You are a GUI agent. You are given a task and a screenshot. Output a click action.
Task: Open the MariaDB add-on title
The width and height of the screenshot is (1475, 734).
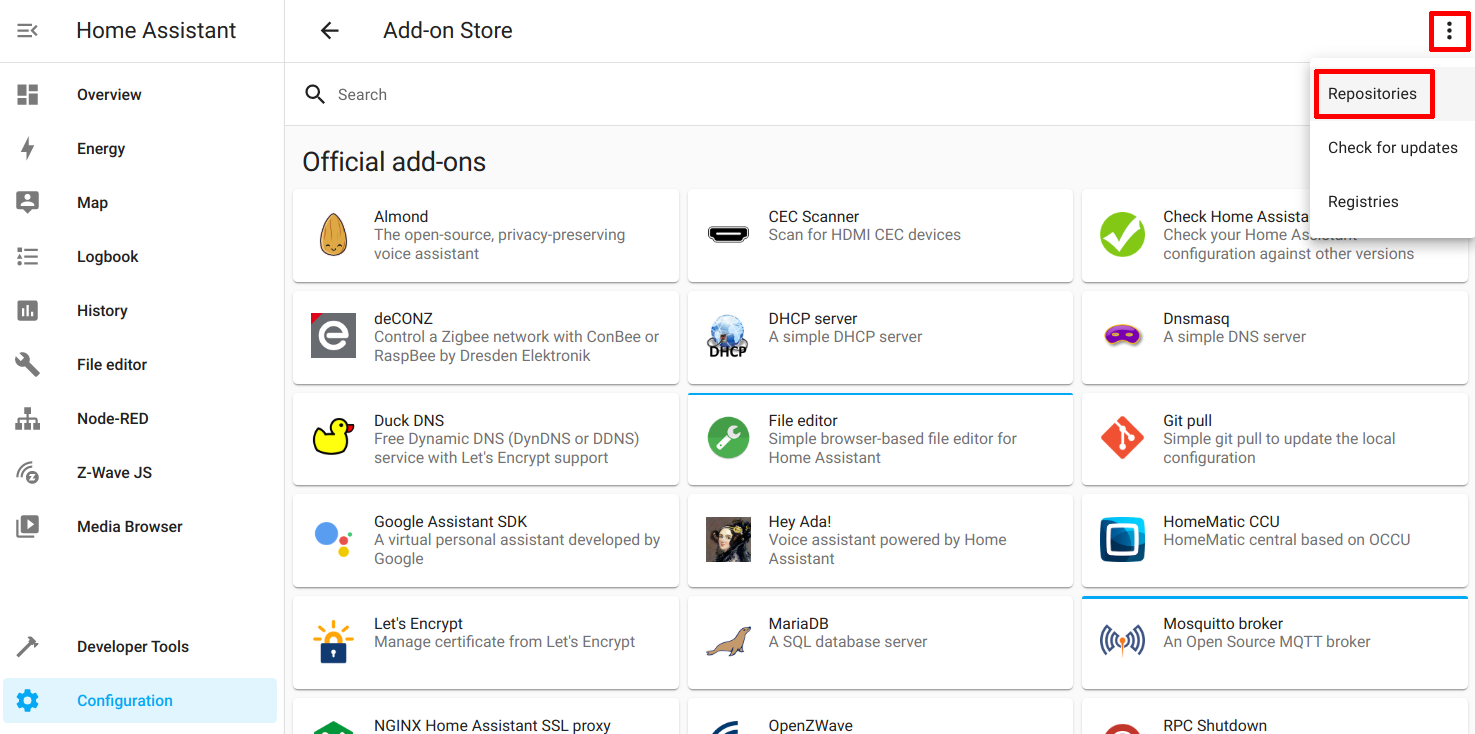point(798,624)
